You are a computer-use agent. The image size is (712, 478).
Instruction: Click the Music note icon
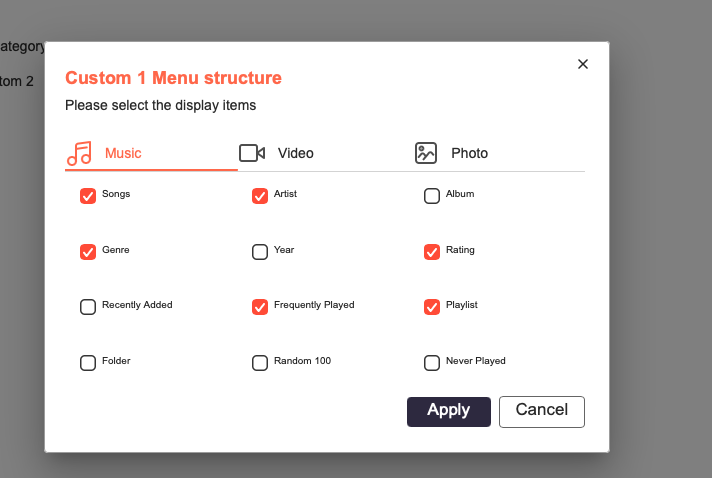79,153
